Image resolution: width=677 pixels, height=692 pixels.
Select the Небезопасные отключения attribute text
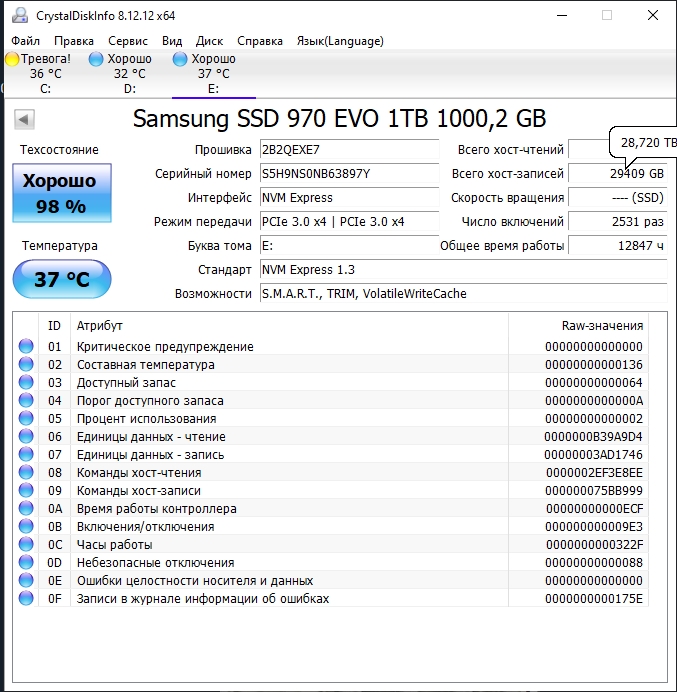click(x=155, y=563)
